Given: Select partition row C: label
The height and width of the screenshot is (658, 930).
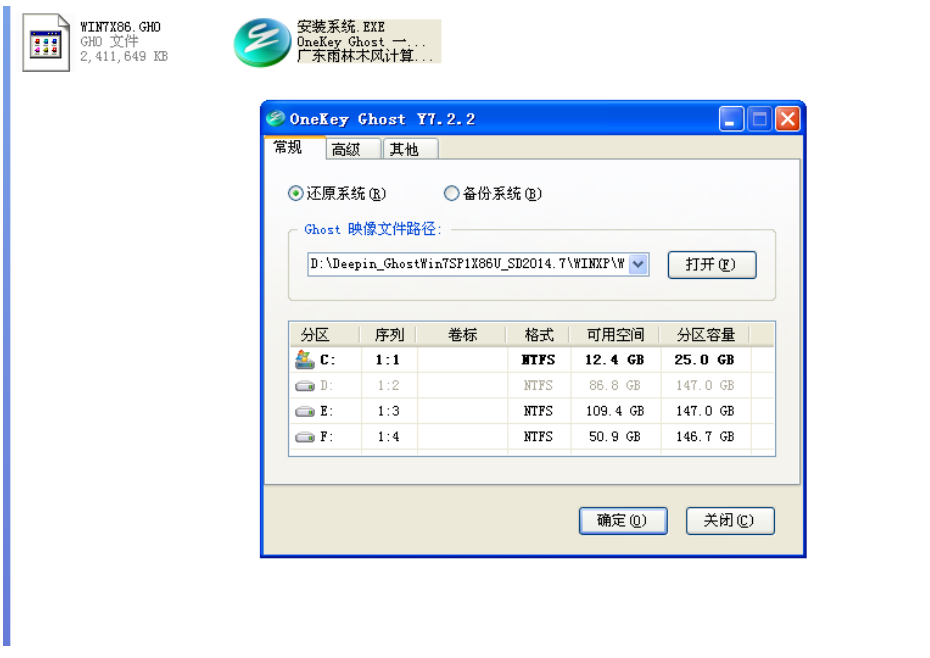Looking at the screenshot, I should point(327,360).
